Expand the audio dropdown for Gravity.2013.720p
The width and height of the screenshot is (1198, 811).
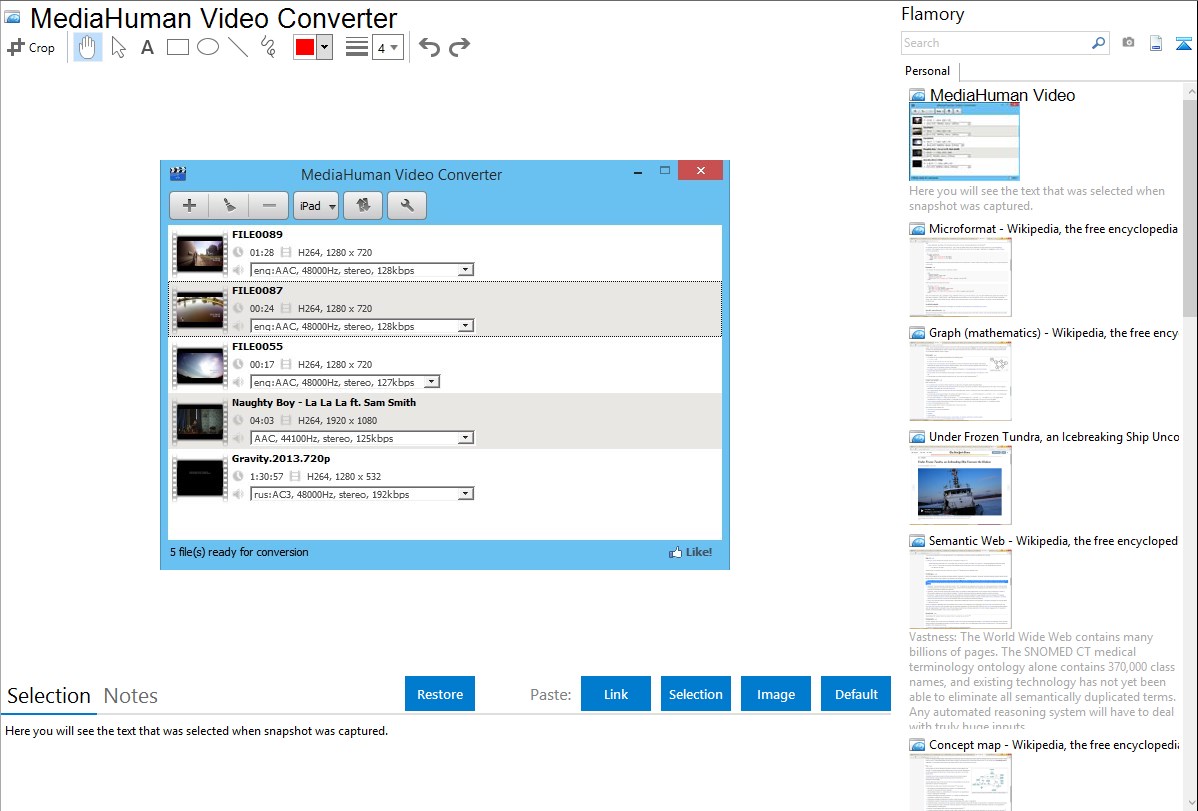coord(465,494)
